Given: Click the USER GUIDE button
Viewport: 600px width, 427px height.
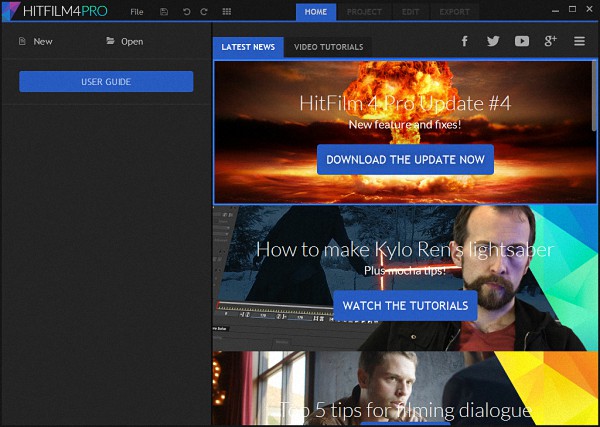Looking at the screenshot, I should 106,81.
